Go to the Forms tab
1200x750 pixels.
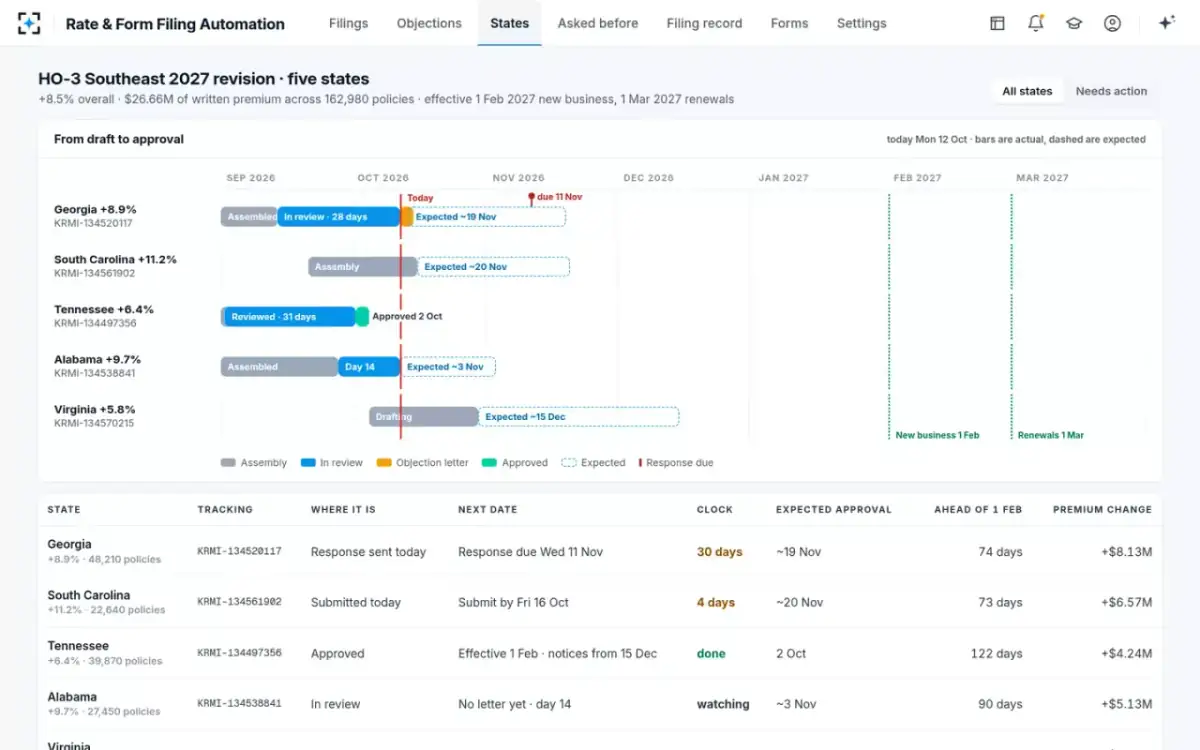[x=789, y=23]
